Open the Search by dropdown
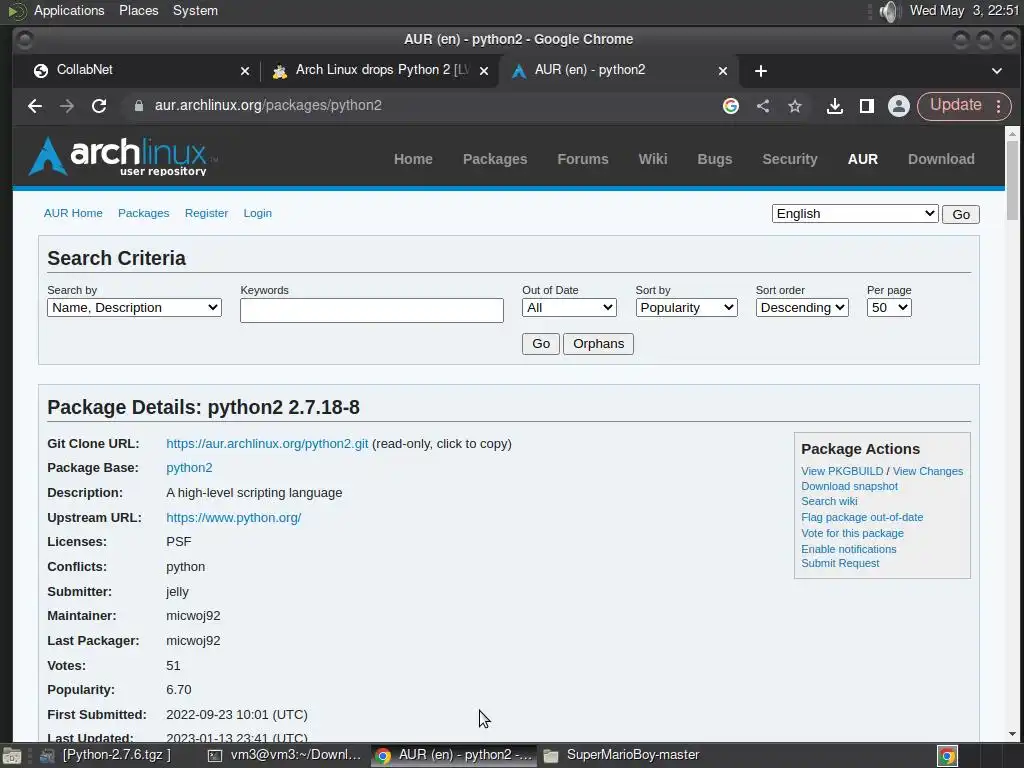The width and height of the screenshot is (1024, 768). (x=134, y=308)
